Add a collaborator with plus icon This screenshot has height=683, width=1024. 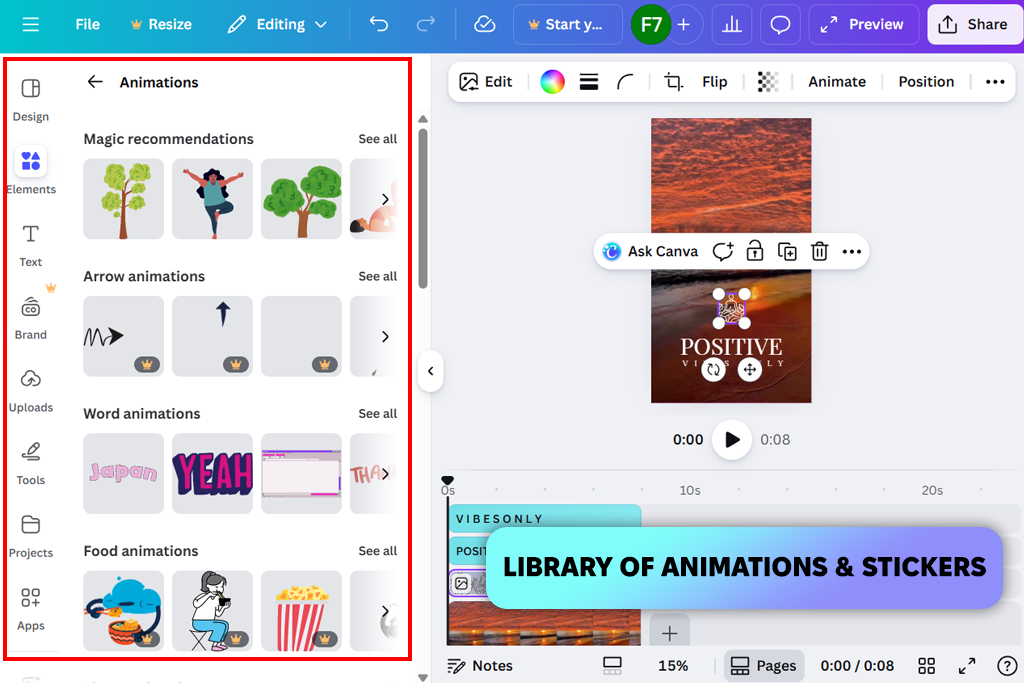(x=684, y=25)
